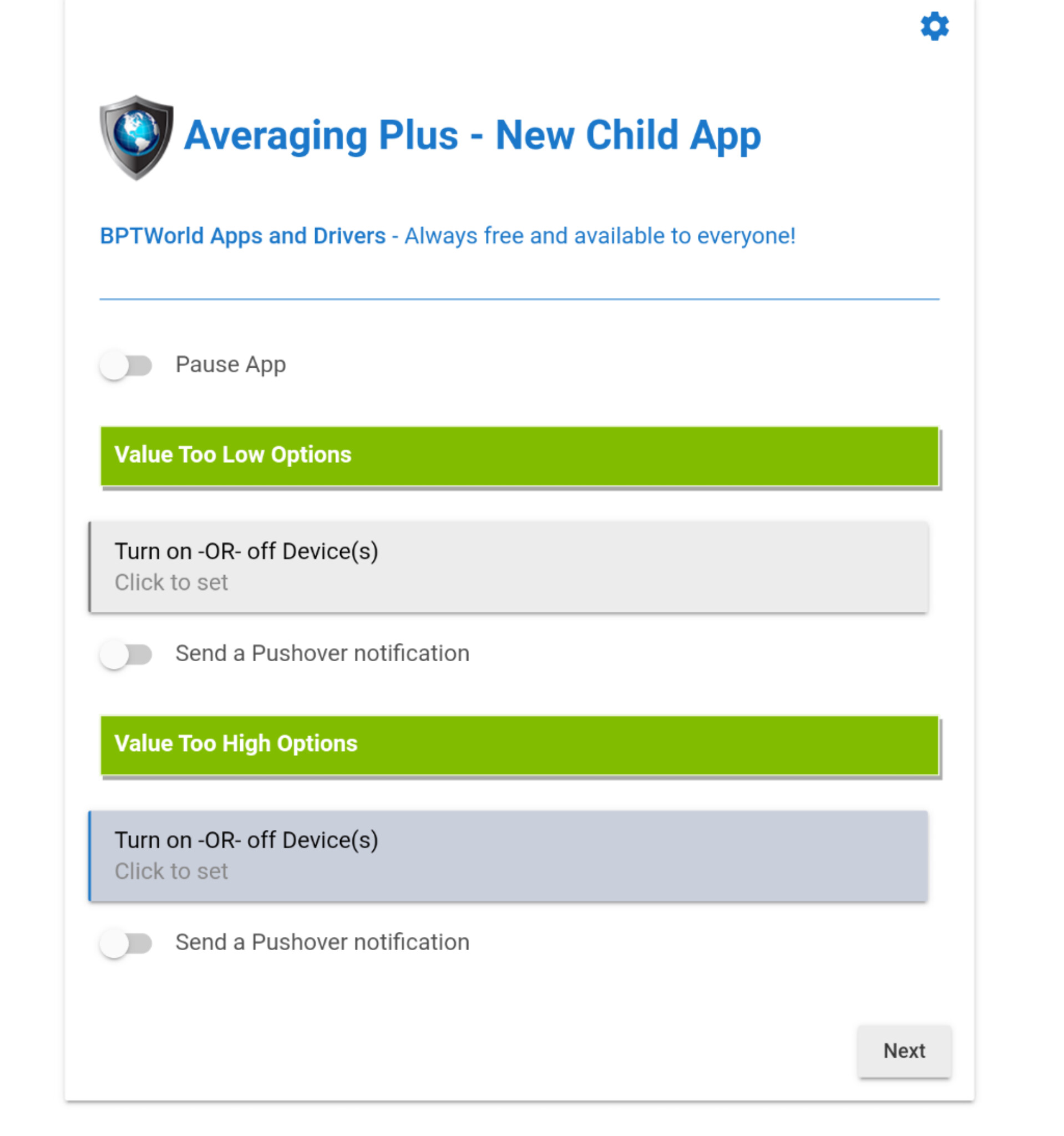Click the Value Too Low Options header
The width and height of the screenshot is (1064, 1136).
(x=519, y=456)
